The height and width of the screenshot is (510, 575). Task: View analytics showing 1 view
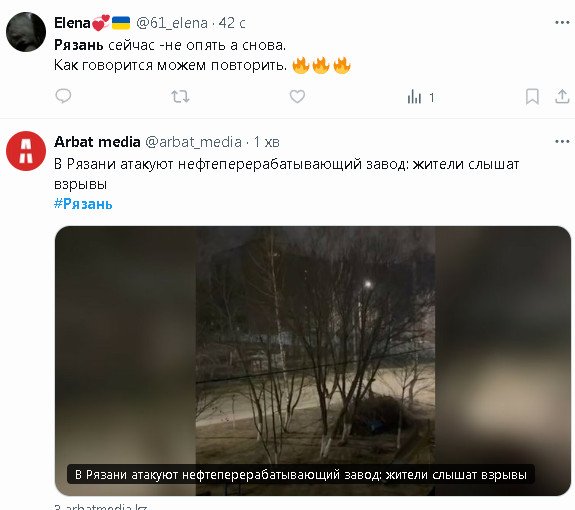[x=421, y=97]
